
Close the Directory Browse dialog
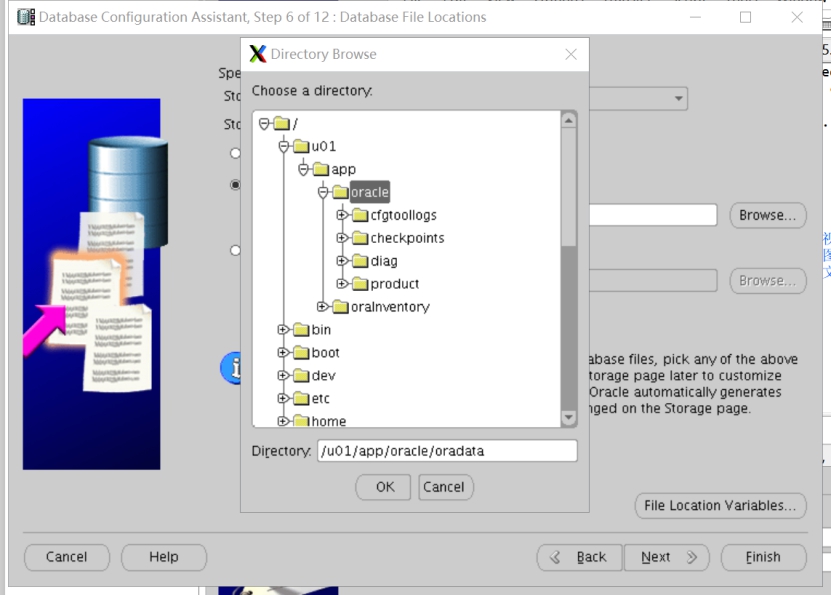pos(571,55)
